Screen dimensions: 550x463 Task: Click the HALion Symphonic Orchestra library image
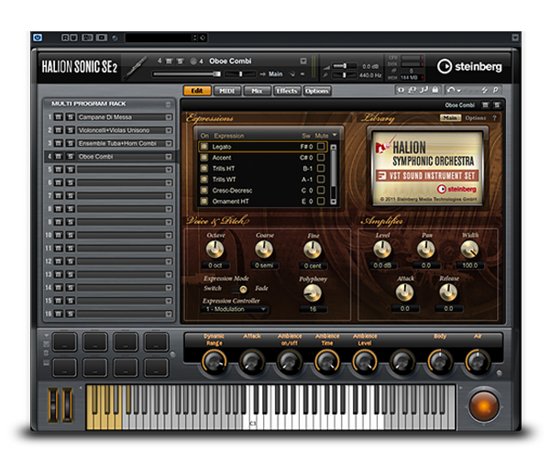(x=427, y=168)
